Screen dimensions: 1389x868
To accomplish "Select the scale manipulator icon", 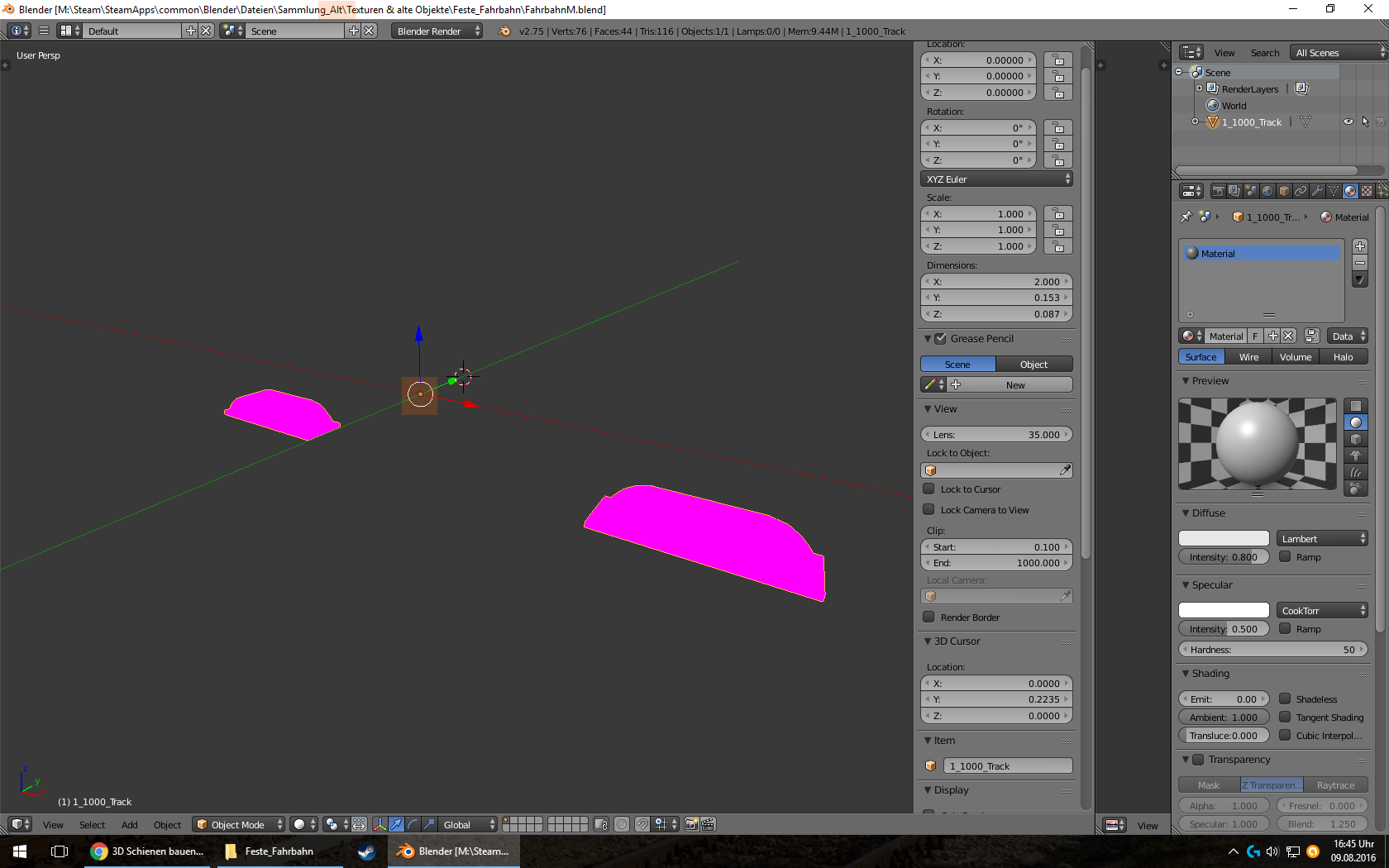I will [x=429, y=824].
